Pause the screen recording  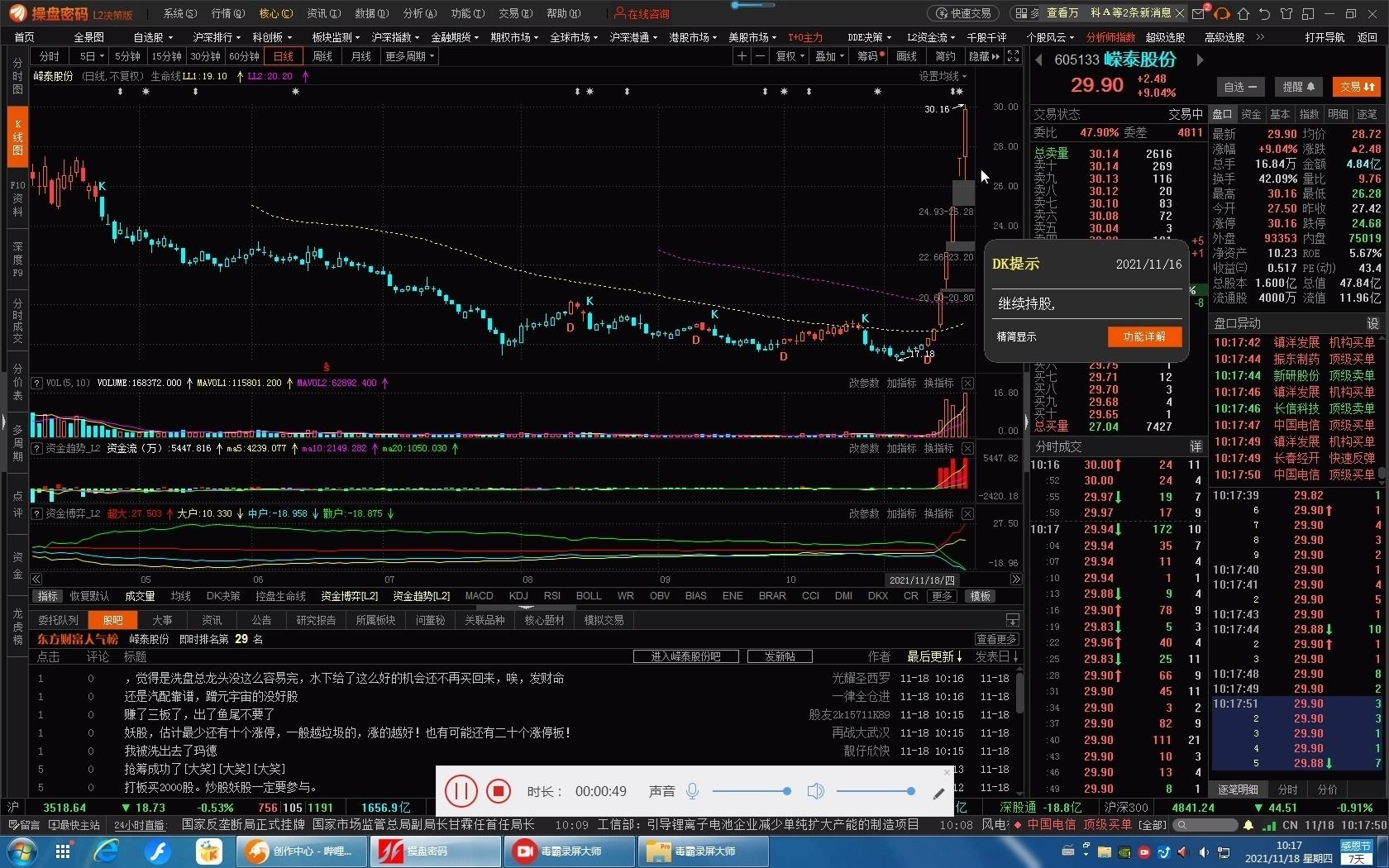tap(461, 791)
